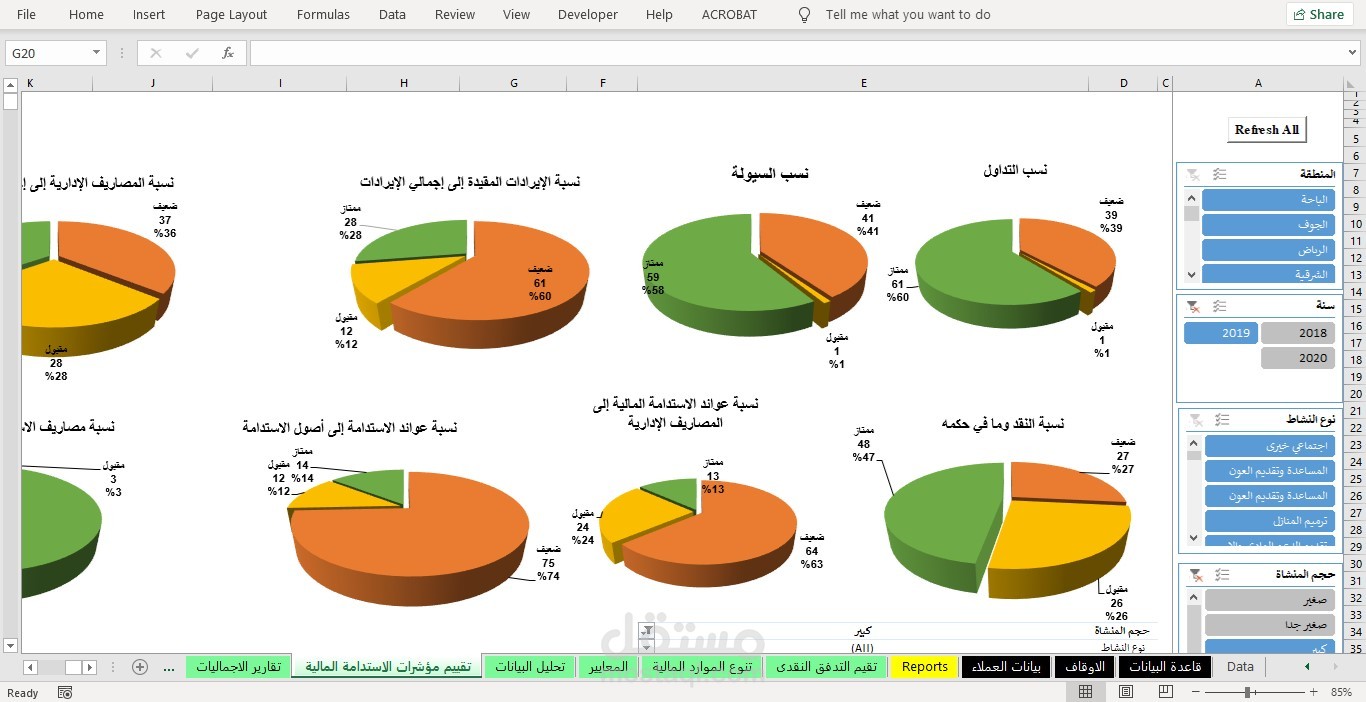Enable multi-select on نوع النشاط slicer

1222,420
